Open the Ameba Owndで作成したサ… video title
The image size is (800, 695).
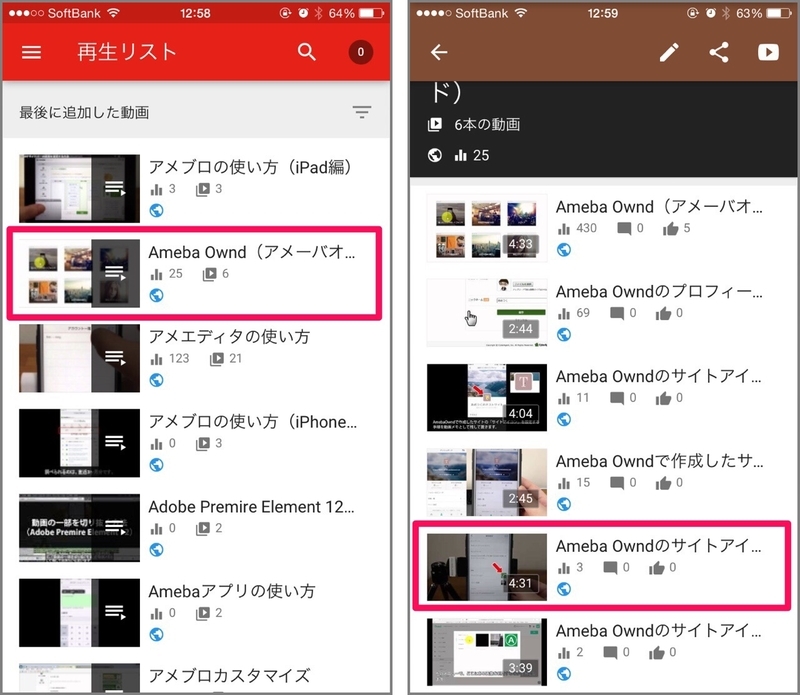point(660,461)
